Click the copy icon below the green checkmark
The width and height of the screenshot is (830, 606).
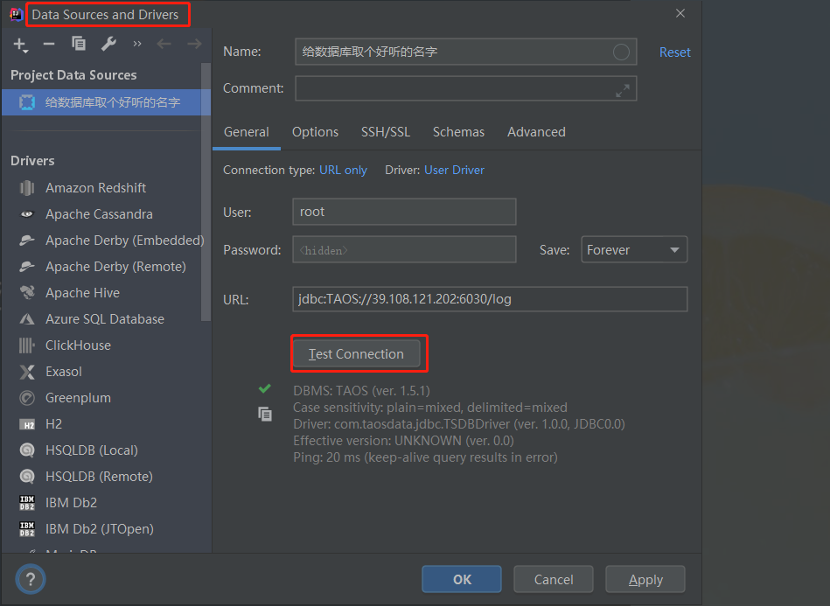pyautogui.click(x=265, y=414)
